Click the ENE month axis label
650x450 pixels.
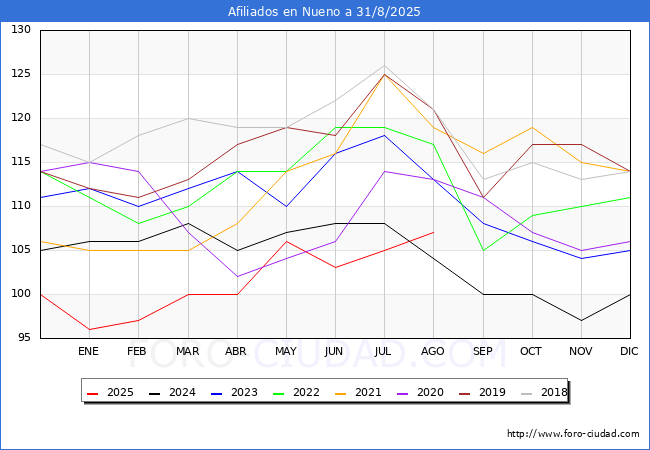pos(88,351)
